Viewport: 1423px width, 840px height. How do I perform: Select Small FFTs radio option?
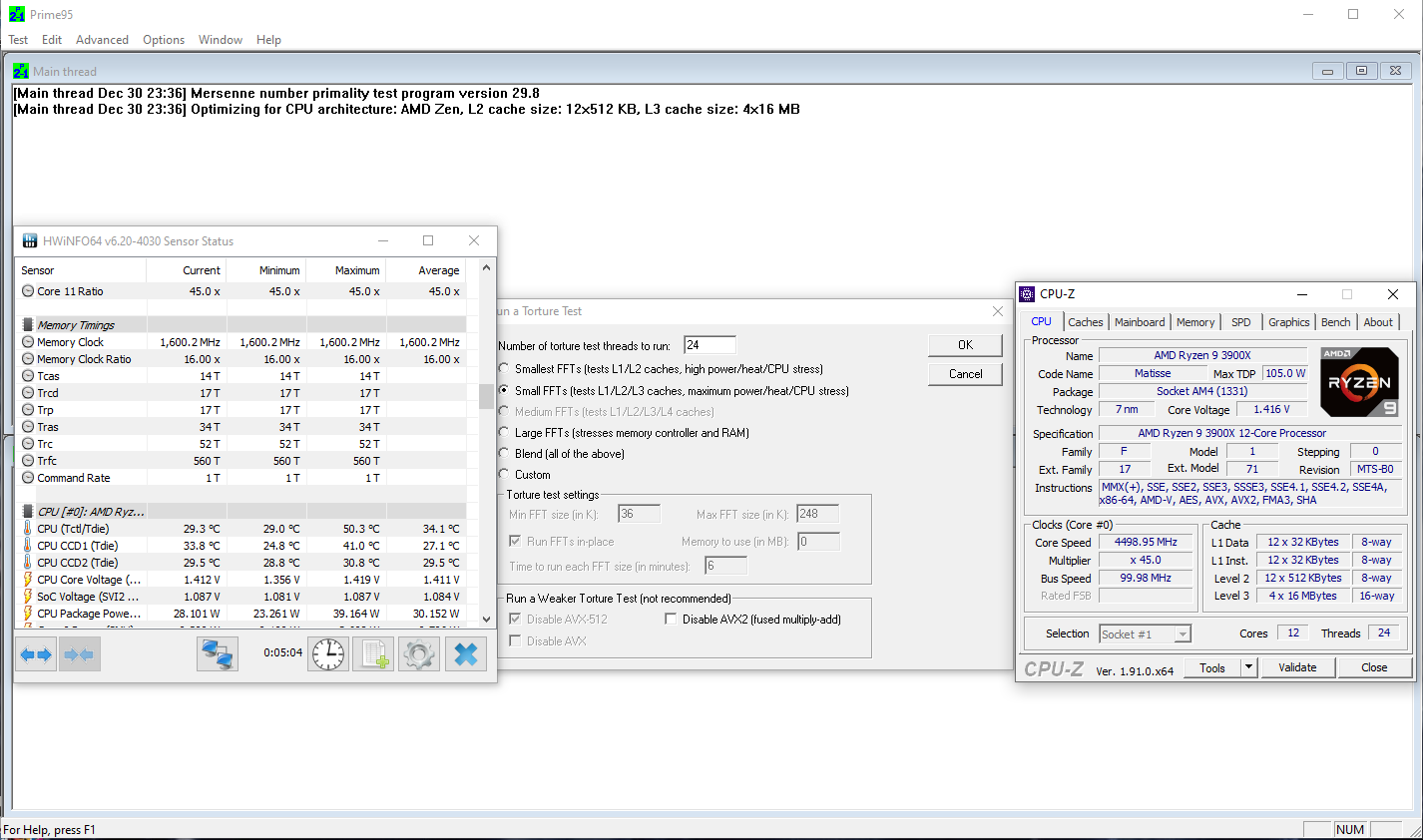[x=505, y=390]
